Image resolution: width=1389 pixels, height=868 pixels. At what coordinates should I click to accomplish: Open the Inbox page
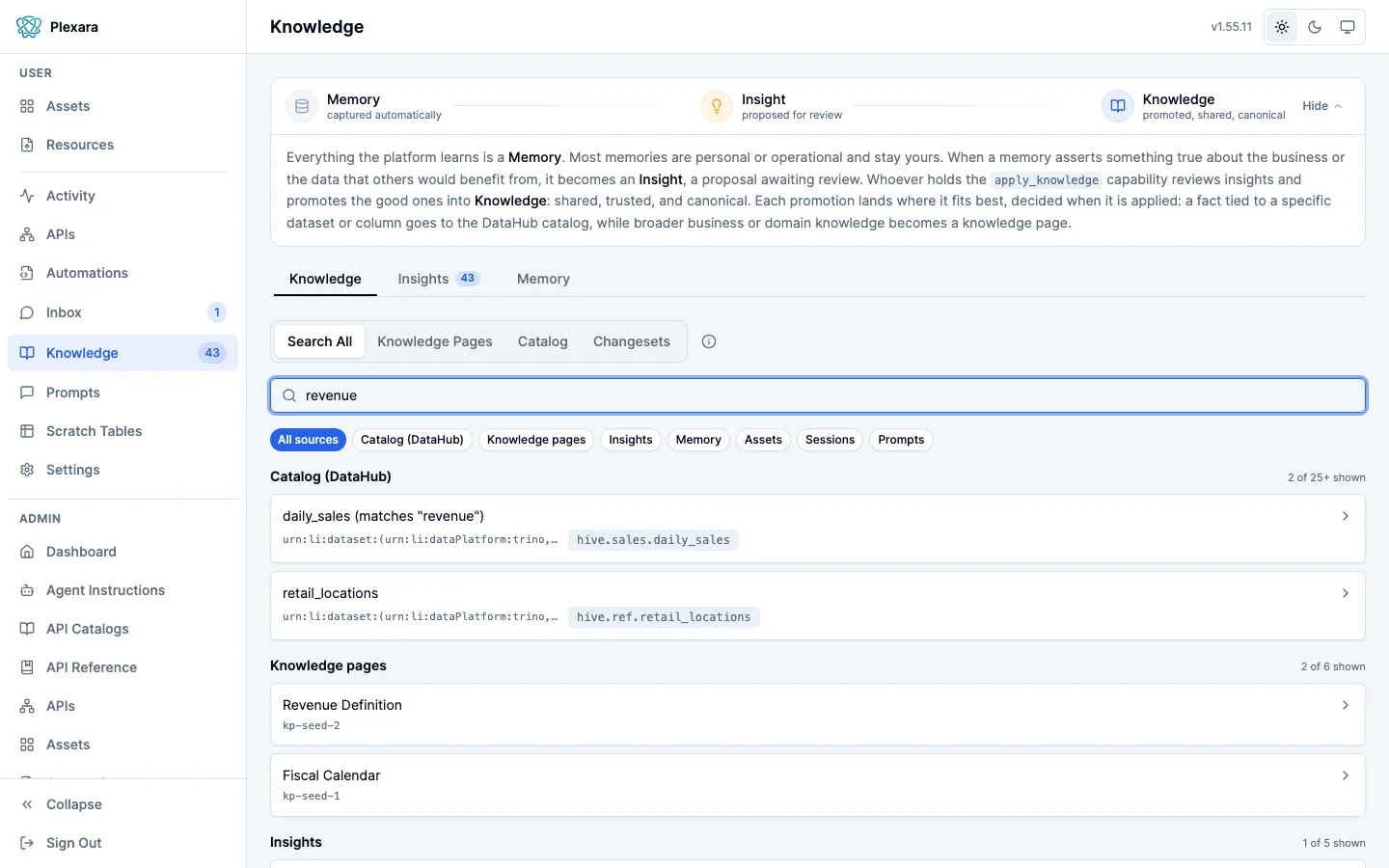tap(123, 312)
